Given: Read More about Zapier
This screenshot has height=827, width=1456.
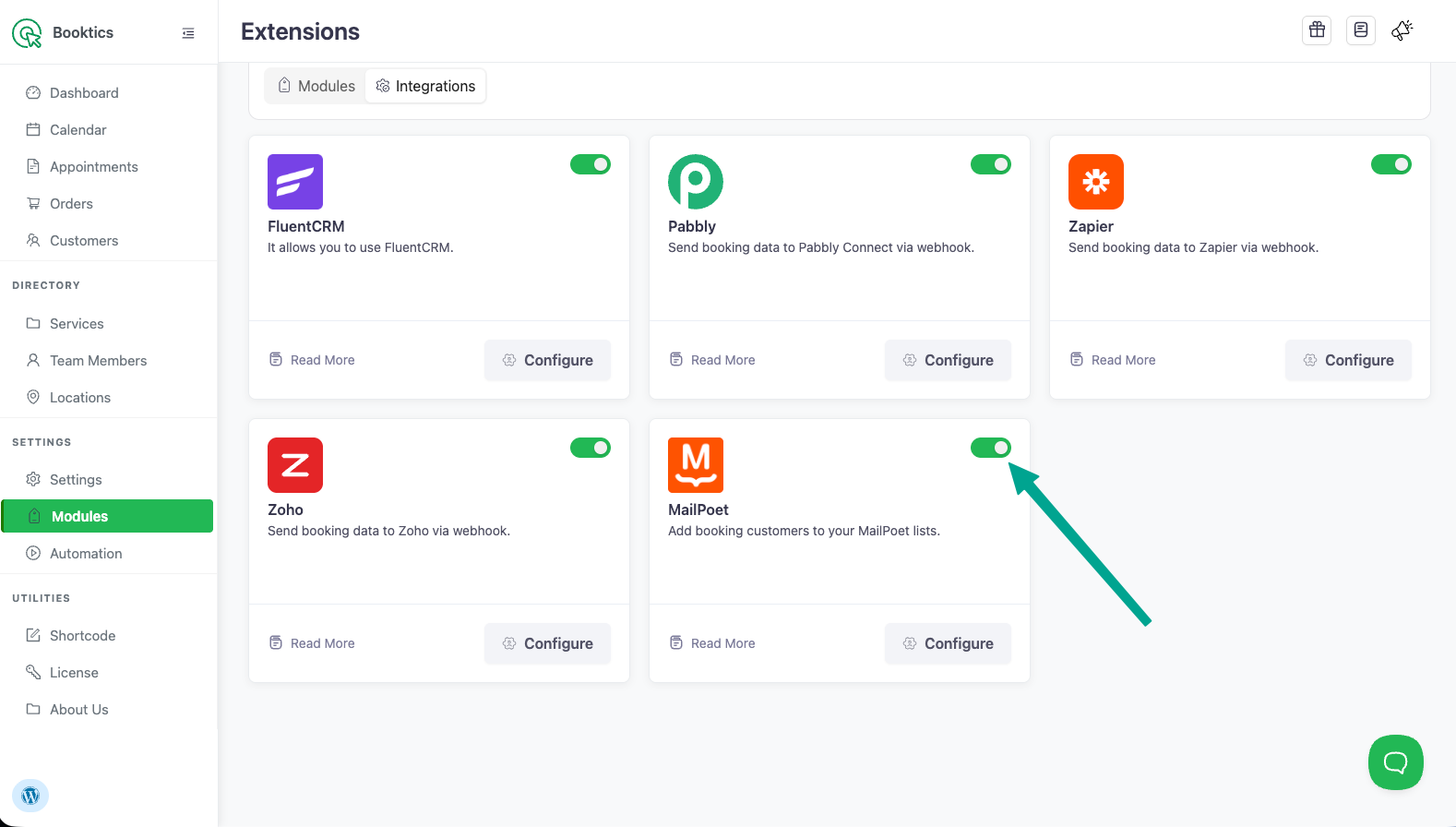Looking at the screenshot, I should (x=1113, y=360).
